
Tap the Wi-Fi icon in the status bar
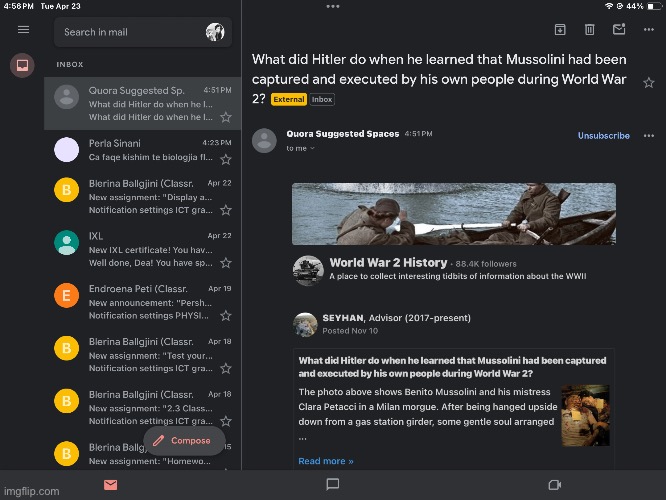pos(609,6)
